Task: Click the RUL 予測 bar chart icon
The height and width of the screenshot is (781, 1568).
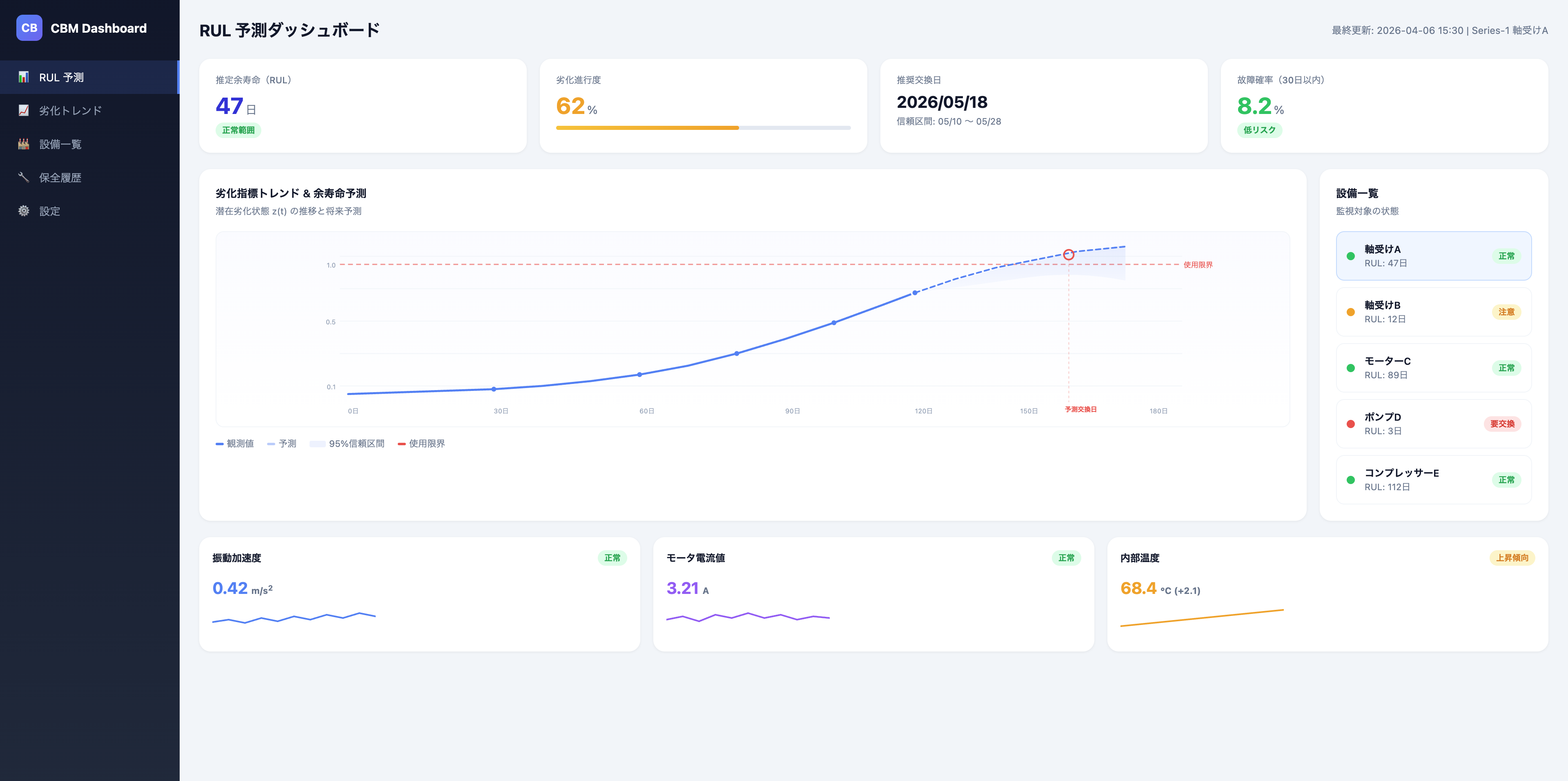Action: (x=24, y=77)
